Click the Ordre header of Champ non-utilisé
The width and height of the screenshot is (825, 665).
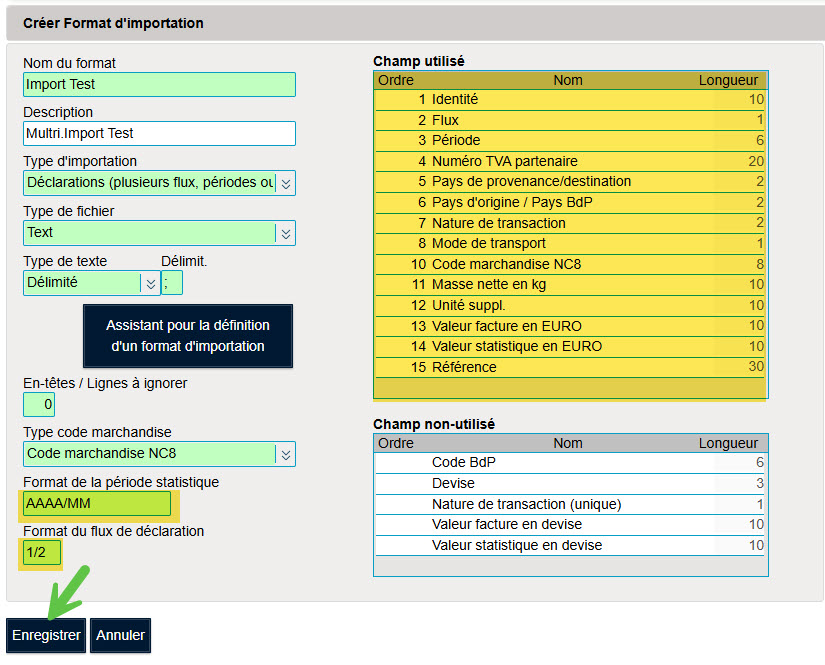[x=396, y=444]
